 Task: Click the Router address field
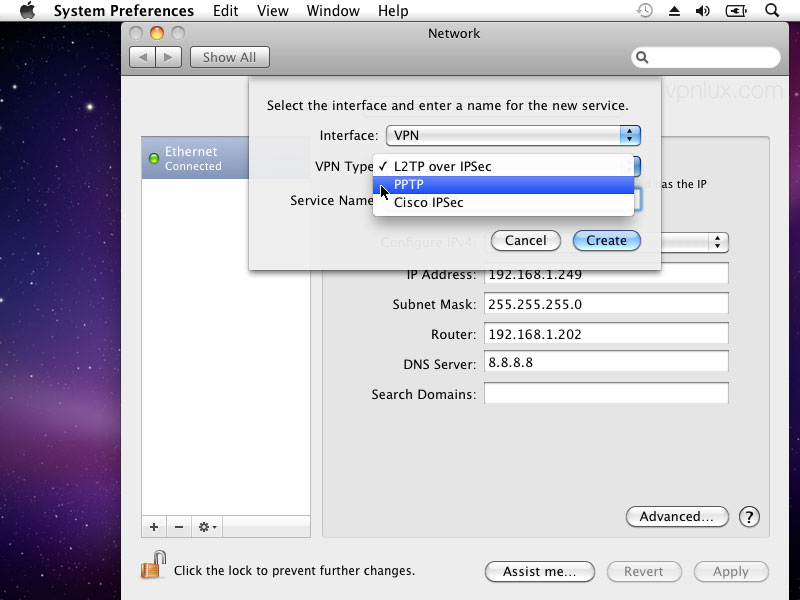pyautogui.click(x=606, y=334)
